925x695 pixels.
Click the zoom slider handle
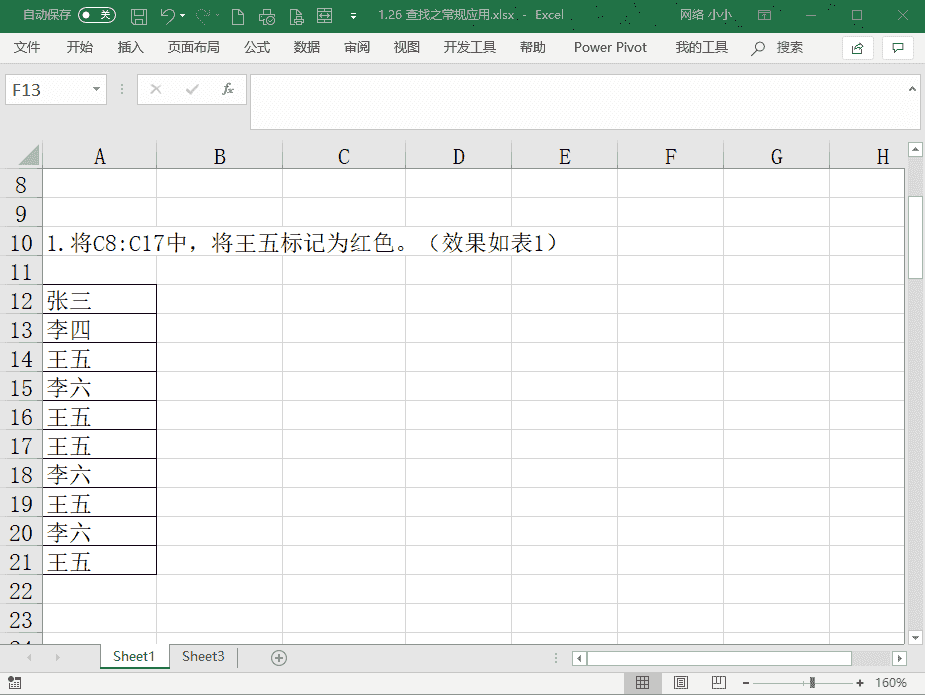(x=812, y=683)
